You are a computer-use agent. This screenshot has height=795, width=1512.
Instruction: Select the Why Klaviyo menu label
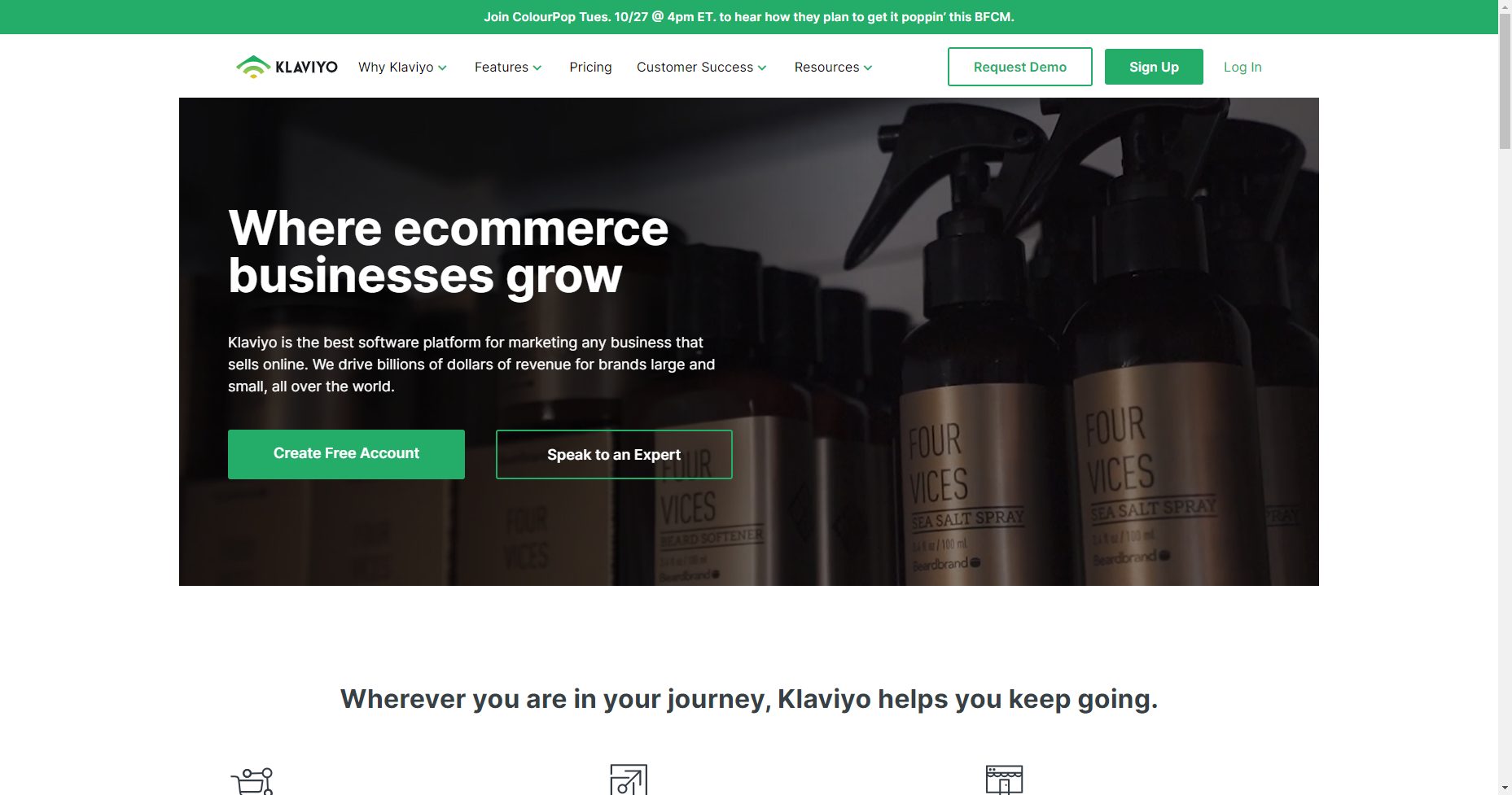(396, 67)
